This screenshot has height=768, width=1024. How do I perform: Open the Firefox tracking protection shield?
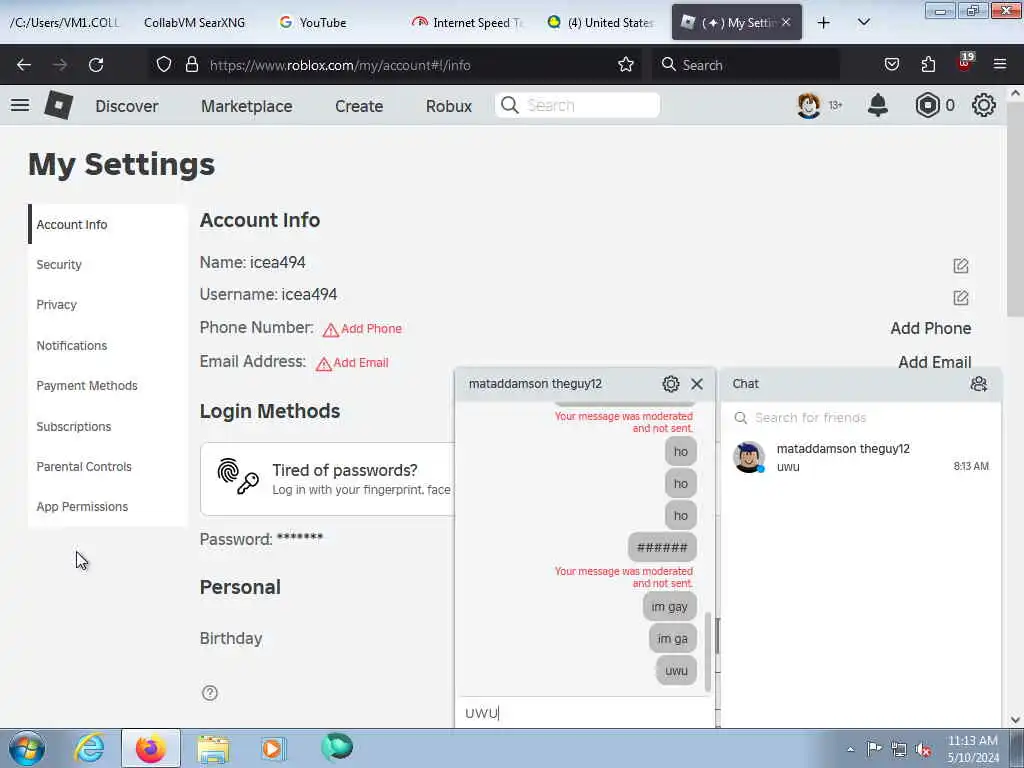(164, 64)
